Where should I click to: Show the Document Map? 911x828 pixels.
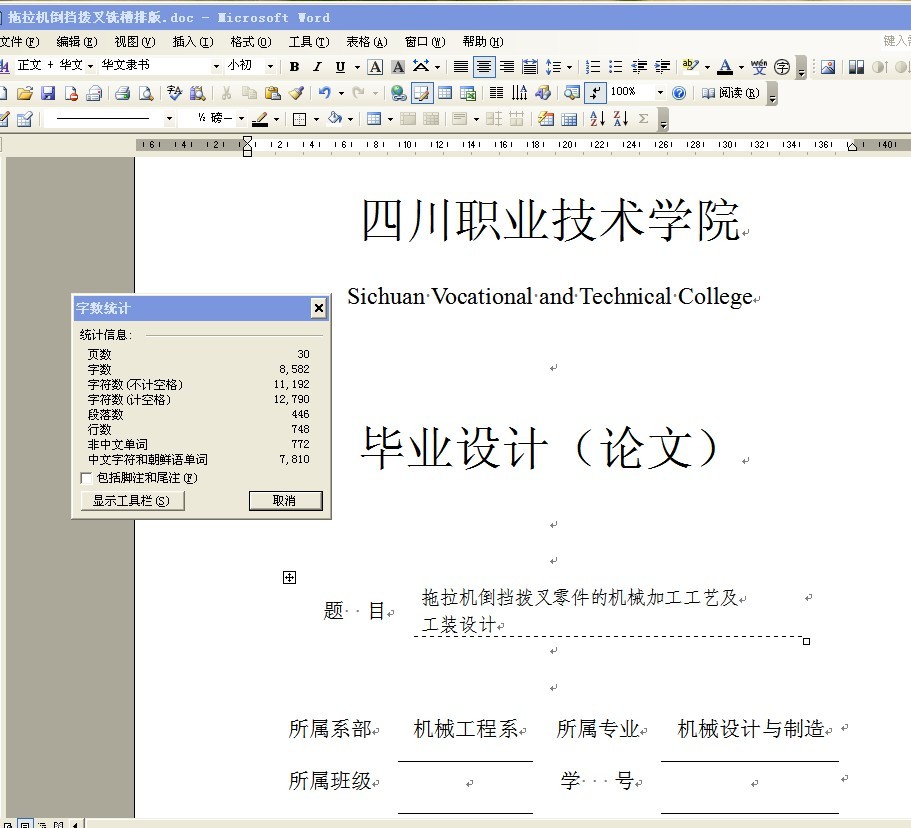[x=572, y=93]
